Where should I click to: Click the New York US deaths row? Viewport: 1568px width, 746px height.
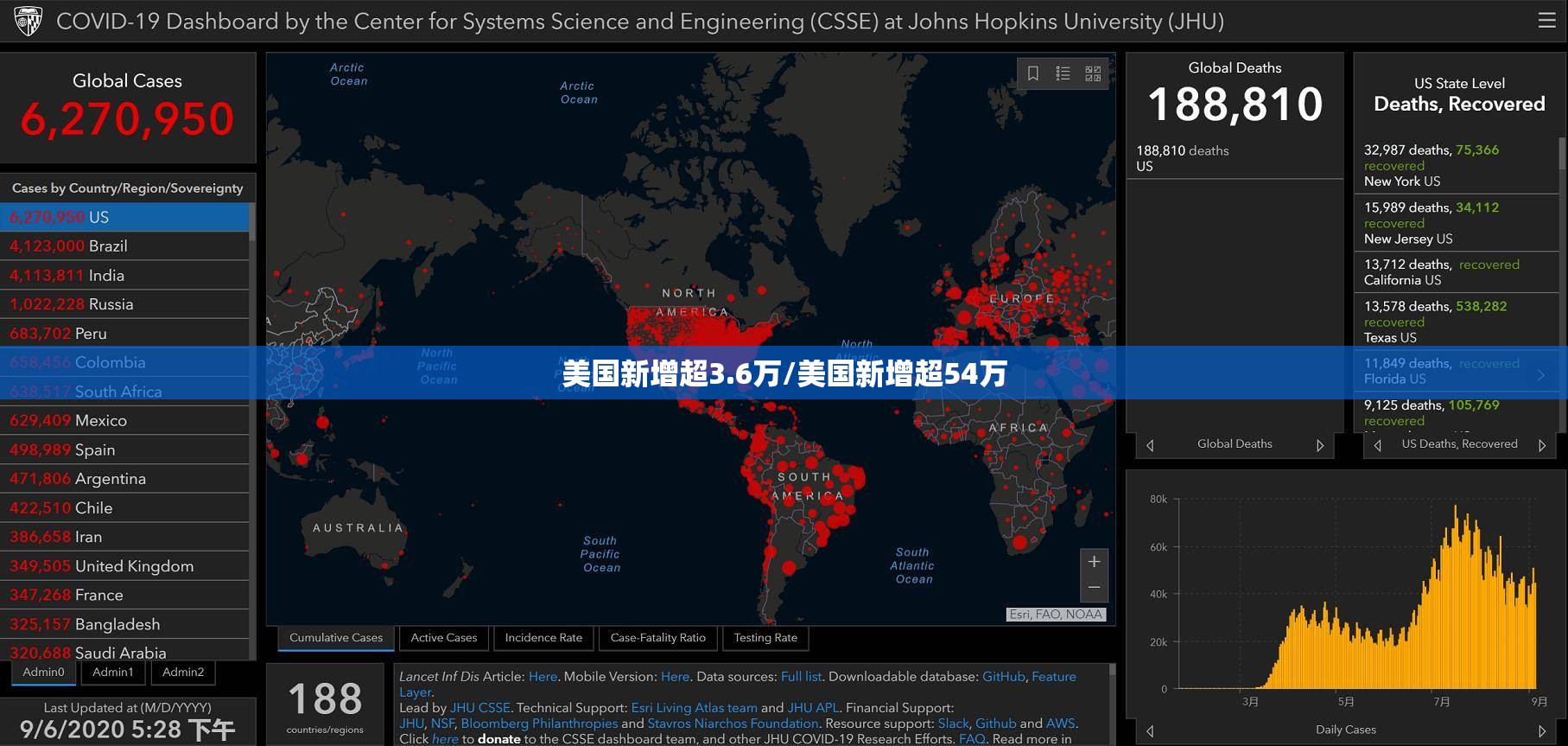[x=1456, y=165]
